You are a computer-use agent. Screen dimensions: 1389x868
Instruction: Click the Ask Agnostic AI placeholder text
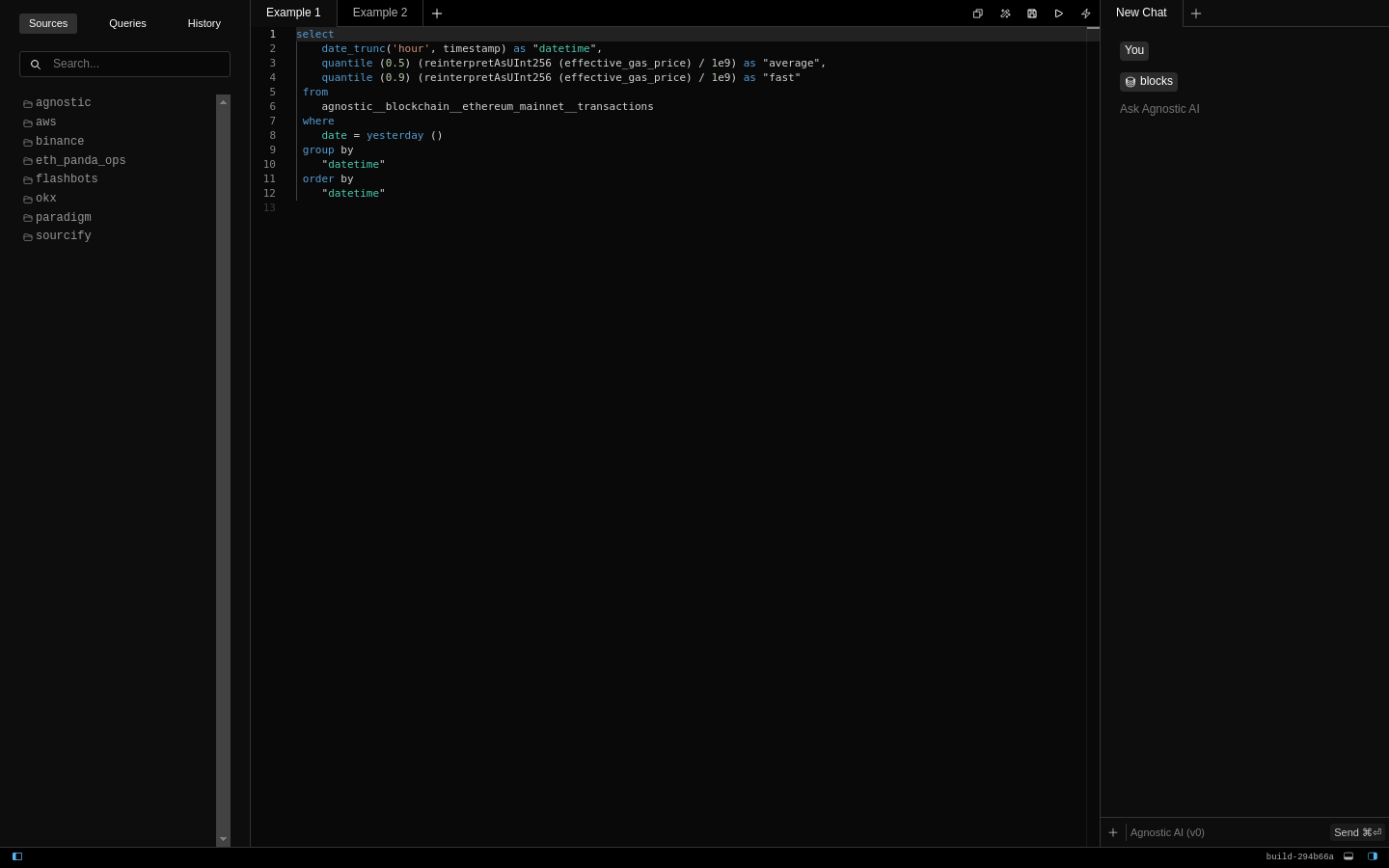(x=1159, y=109)
